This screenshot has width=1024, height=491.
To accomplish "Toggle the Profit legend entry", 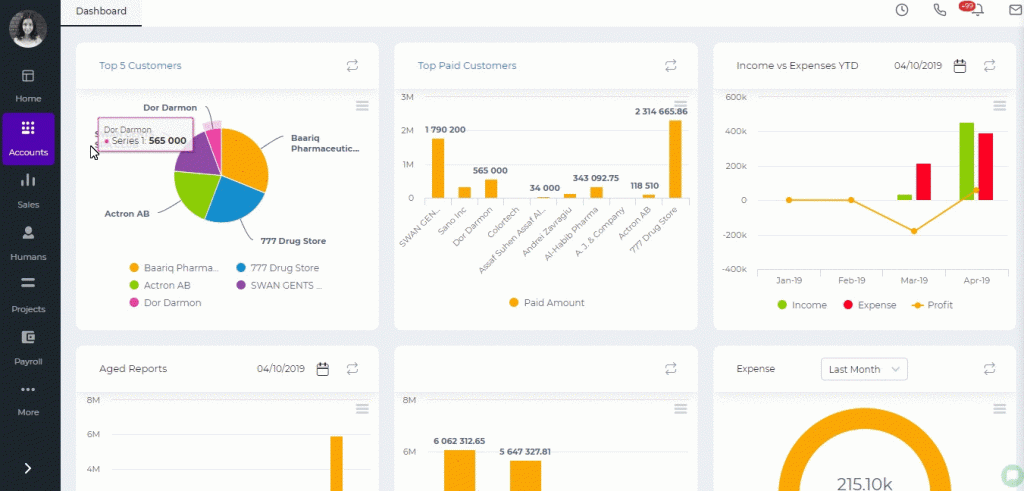I will coord(932,305).
